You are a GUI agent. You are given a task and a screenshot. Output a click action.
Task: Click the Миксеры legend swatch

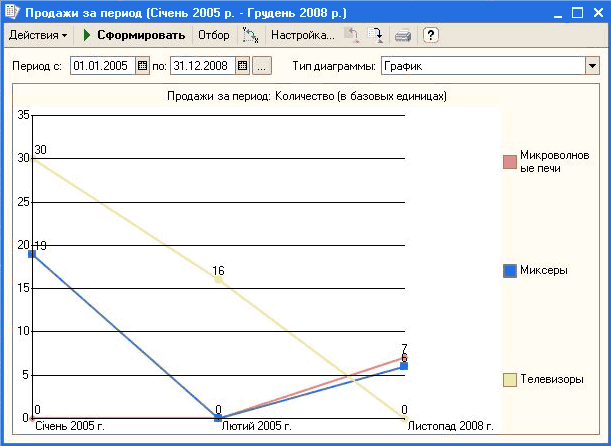tap(510, 271)
